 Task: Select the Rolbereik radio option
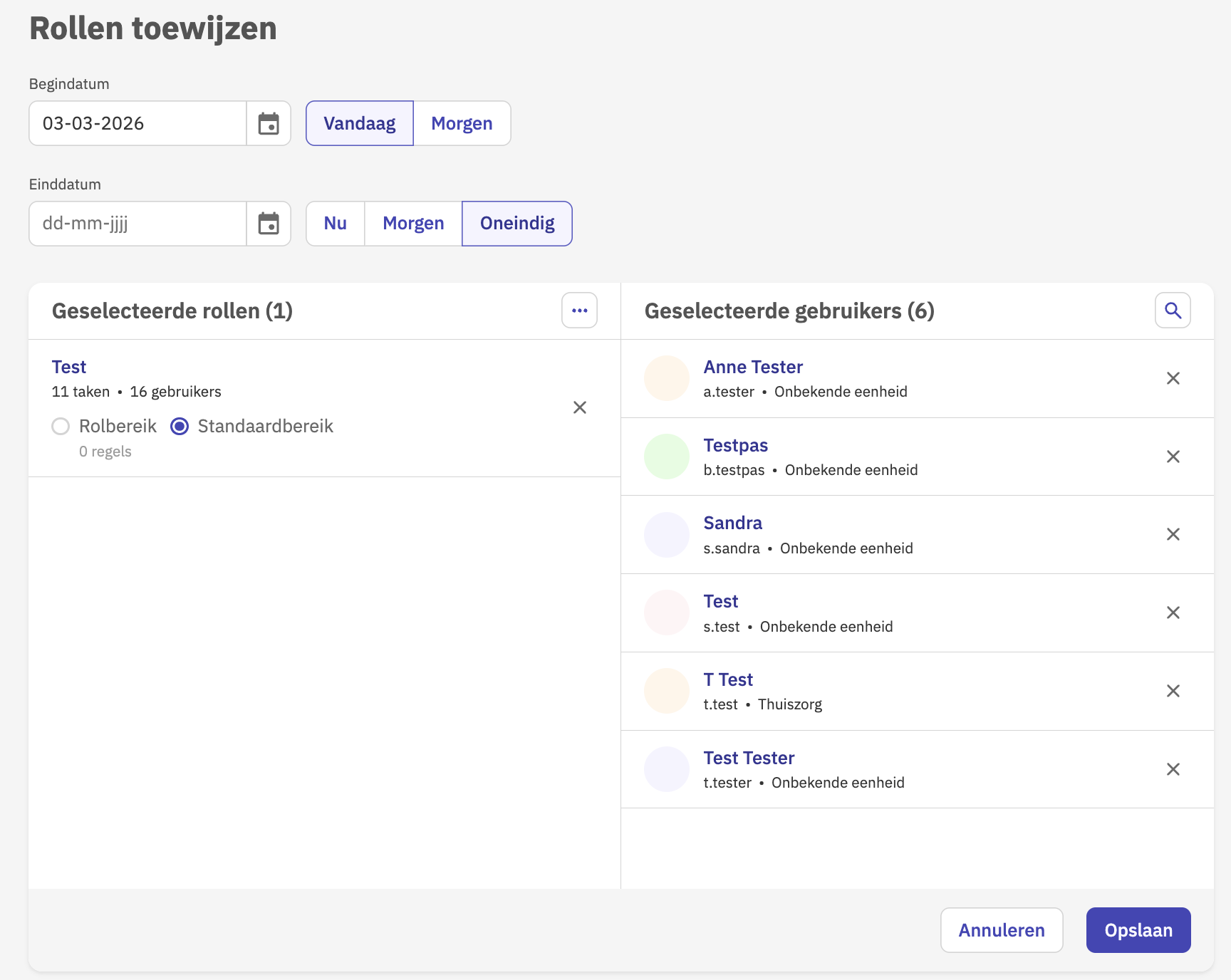(61, 427)
